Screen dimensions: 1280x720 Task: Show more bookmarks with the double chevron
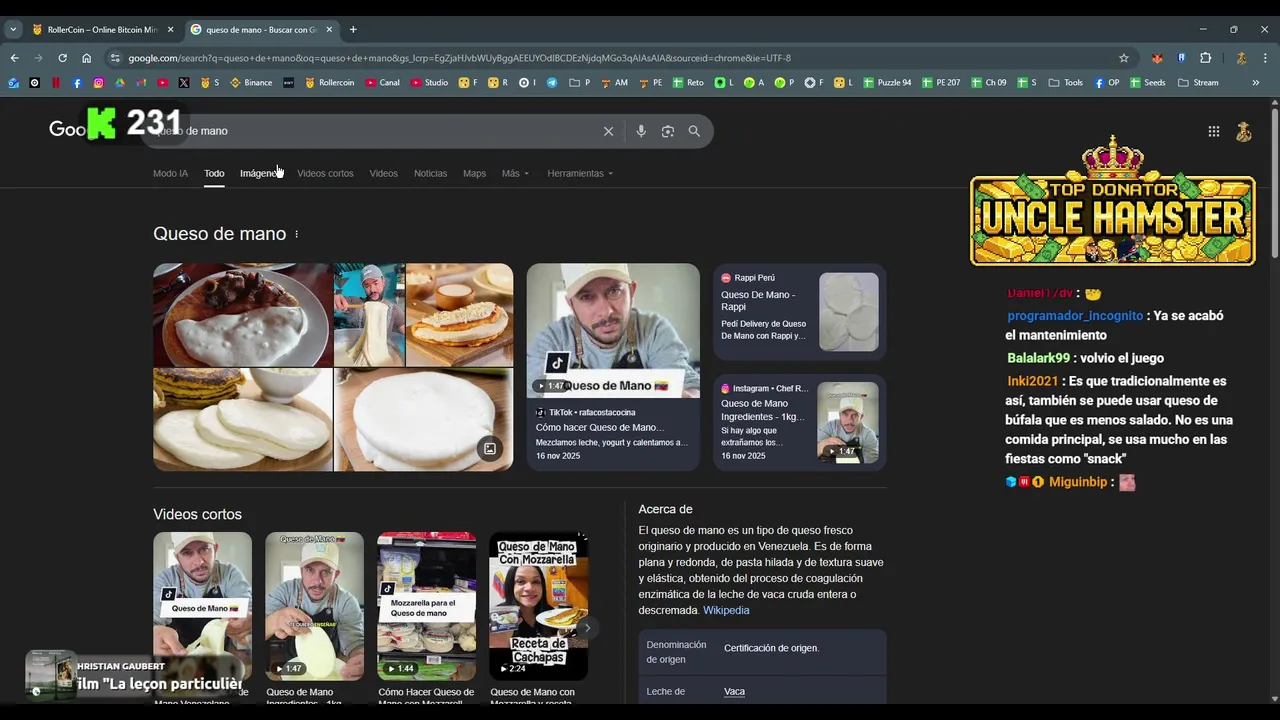coord(1255,83)
